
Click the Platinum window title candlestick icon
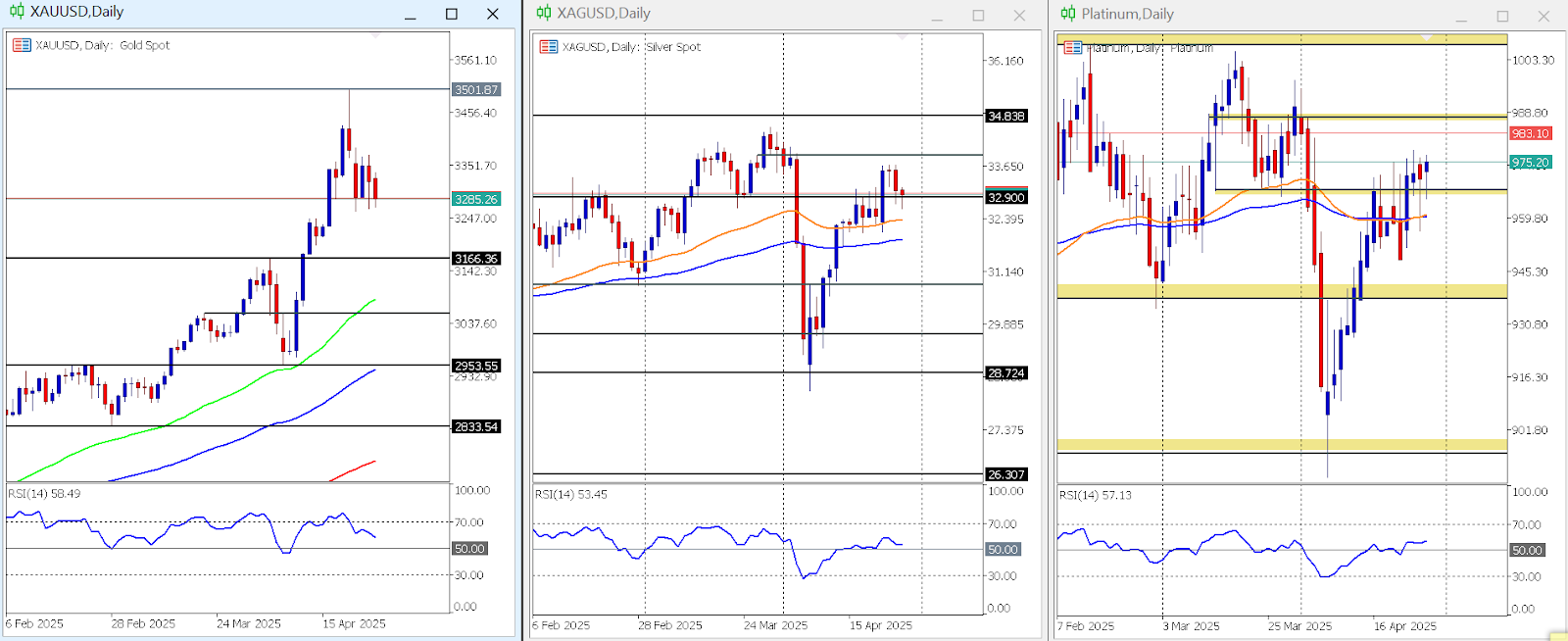(x=1068, y=14)
